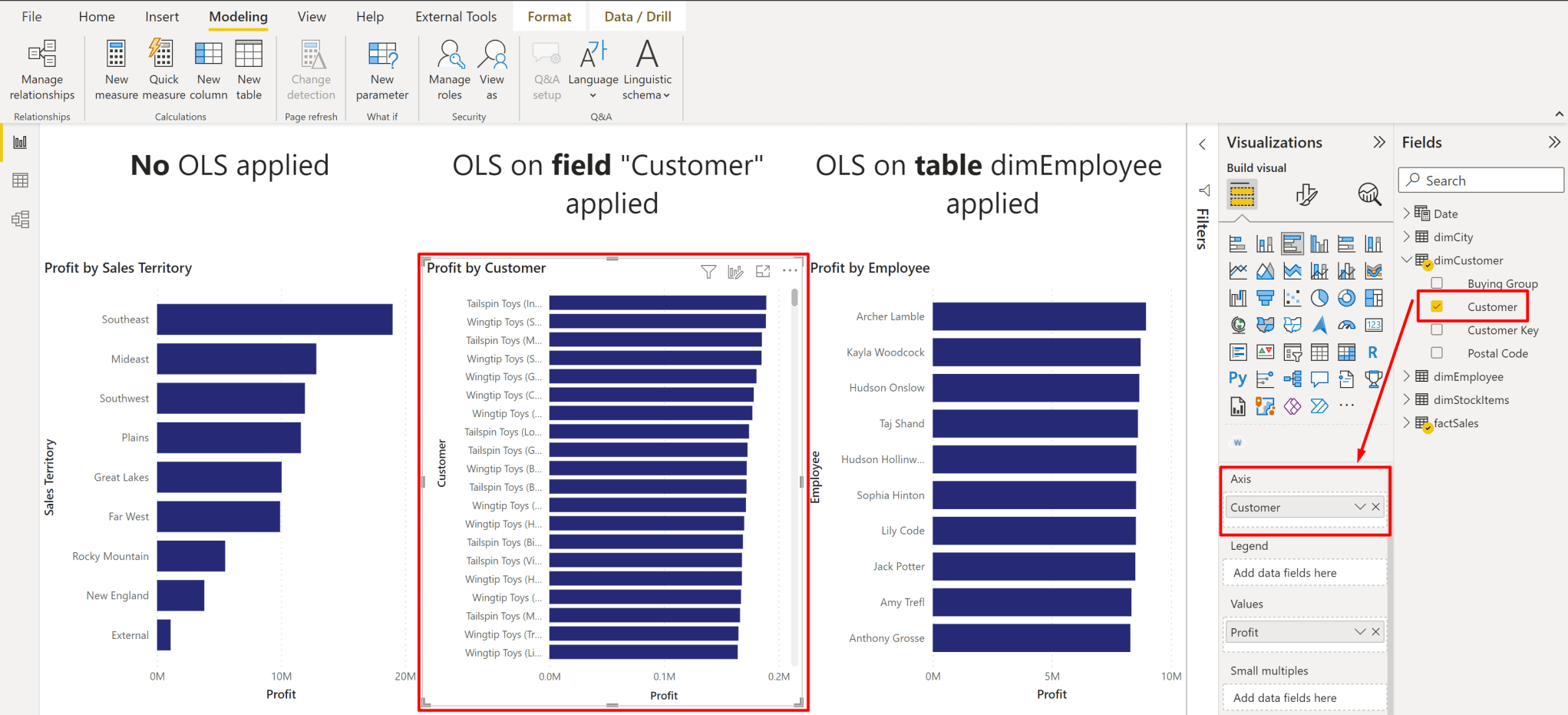Switch to the View ribbon tab

click(311, 16)
